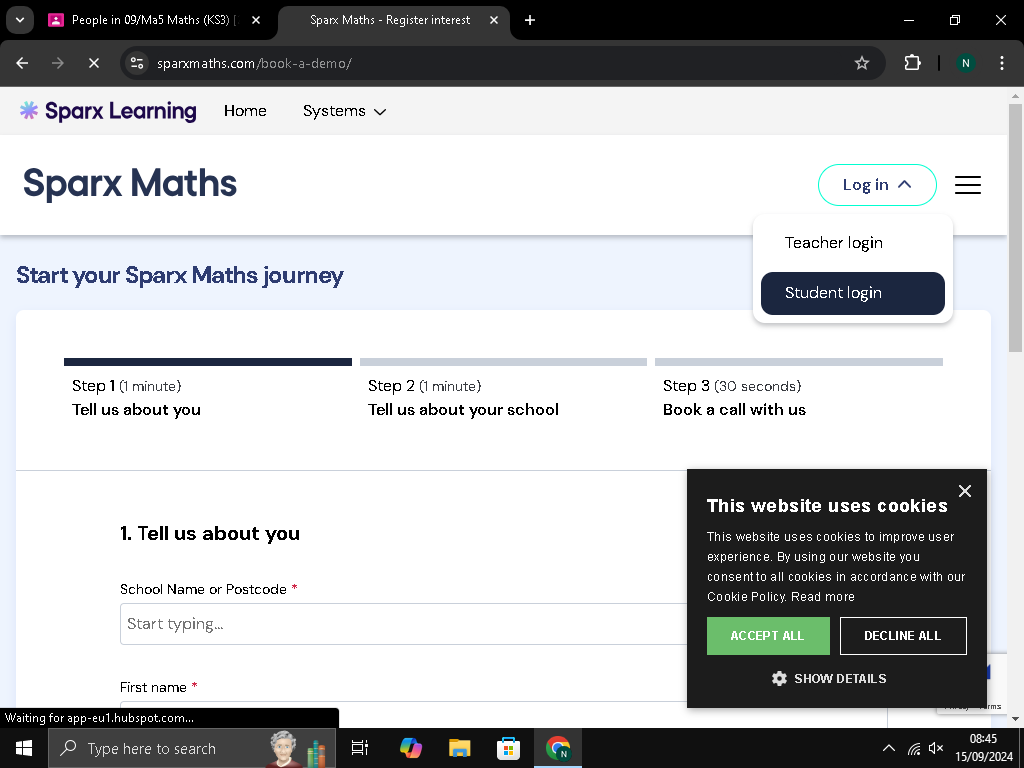Click Accept All cookies button
The height and width of the screenshot is (768, 1024).
tap(768, 636)
